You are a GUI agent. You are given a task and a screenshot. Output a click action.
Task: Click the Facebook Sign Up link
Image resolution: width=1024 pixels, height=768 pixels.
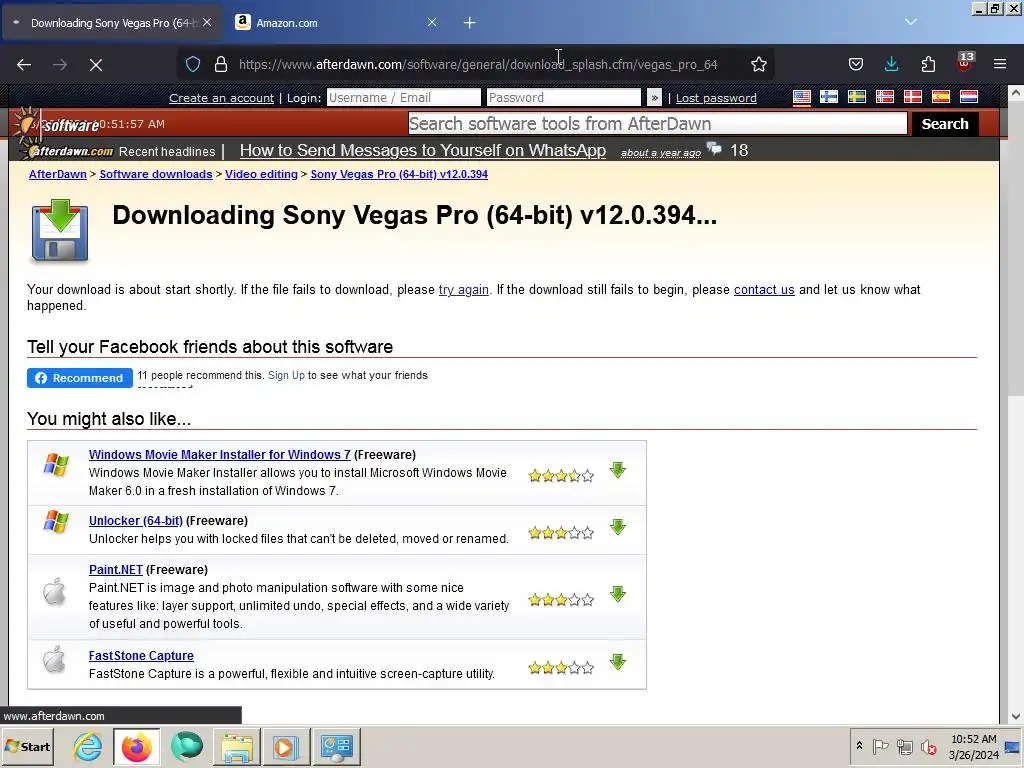(x=286, y=375)
